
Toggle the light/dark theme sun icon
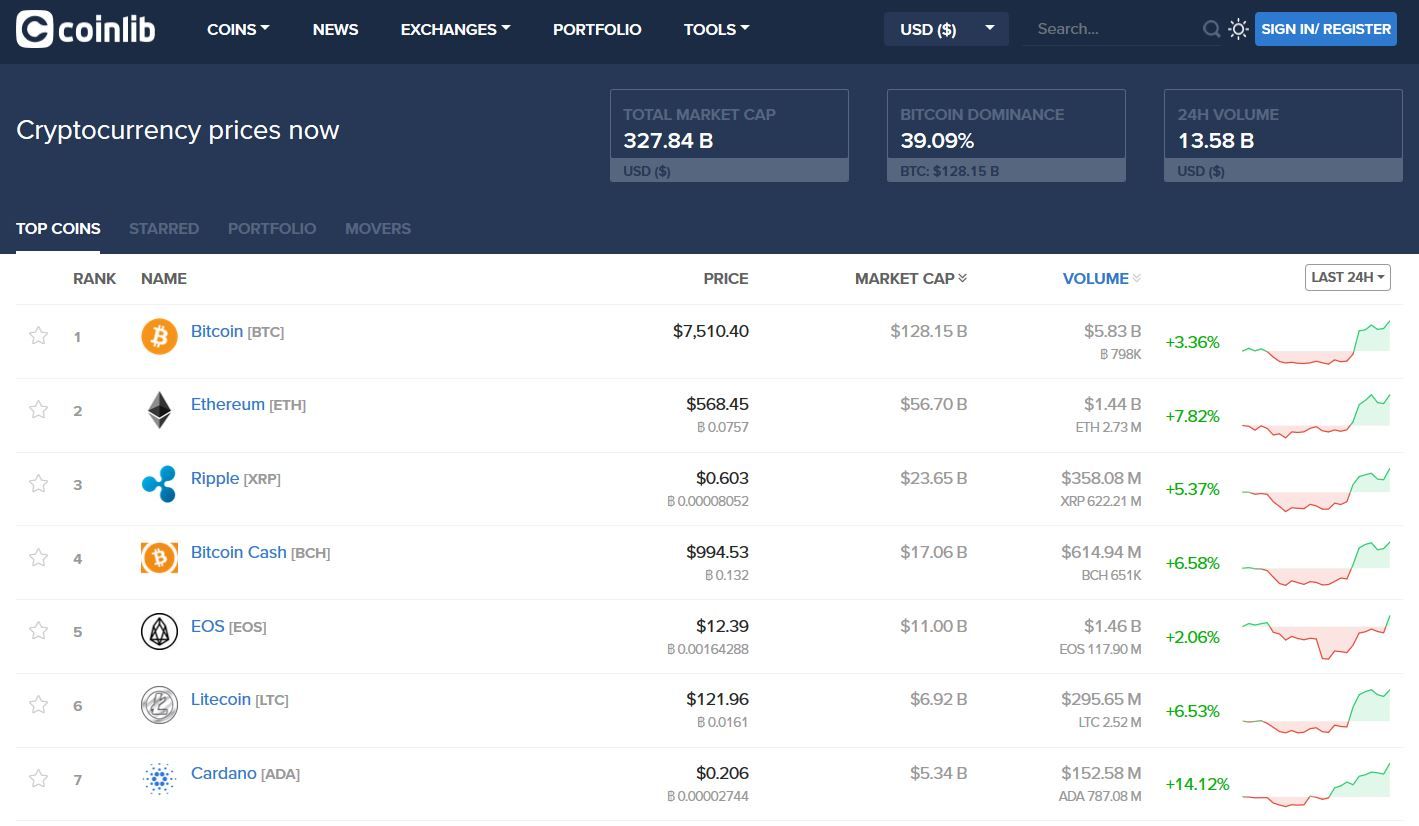1238,29
